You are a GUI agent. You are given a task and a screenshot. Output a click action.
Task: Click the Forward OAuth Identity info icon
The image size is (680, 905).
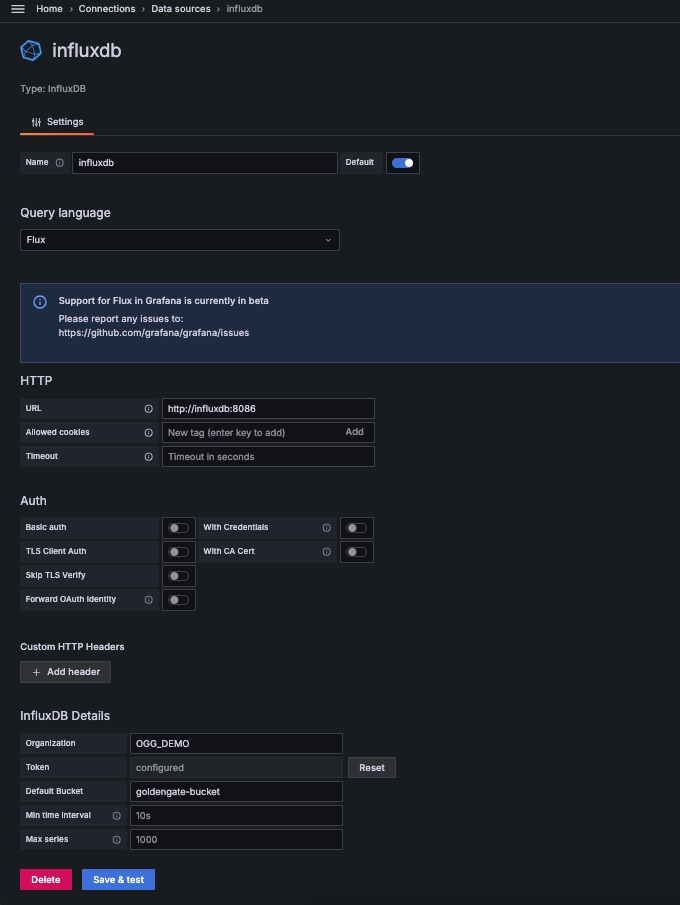[x=149, y=600]
